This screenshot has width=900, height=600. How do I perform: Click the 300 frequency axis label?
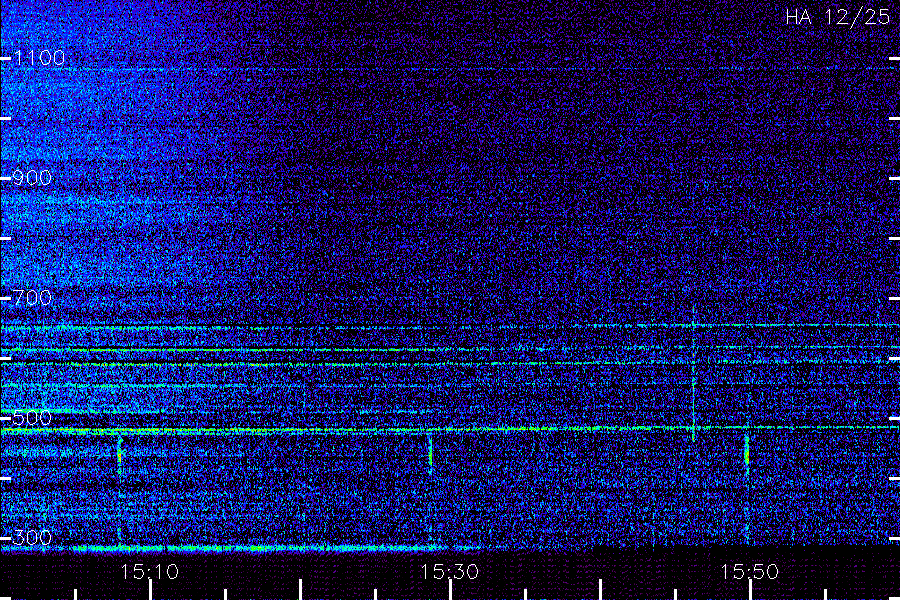click(32, 538)
